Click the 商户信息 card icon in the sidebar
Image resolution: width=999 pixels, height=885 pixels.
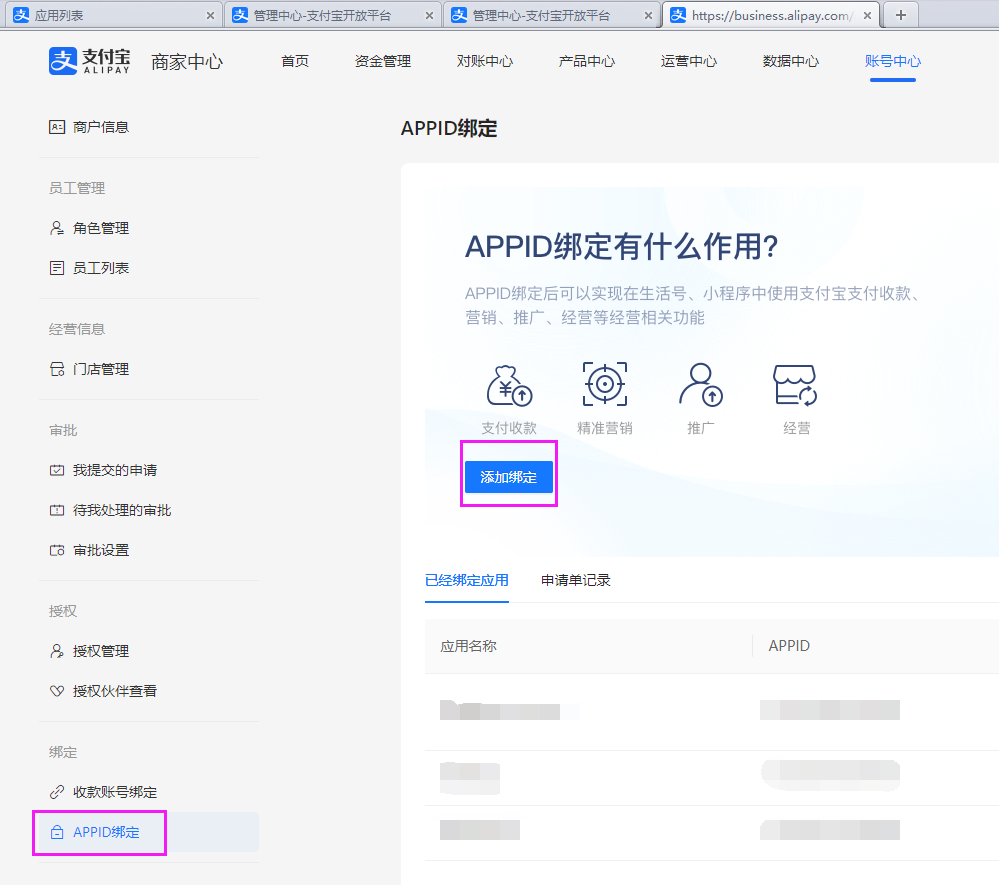(57, 127)
